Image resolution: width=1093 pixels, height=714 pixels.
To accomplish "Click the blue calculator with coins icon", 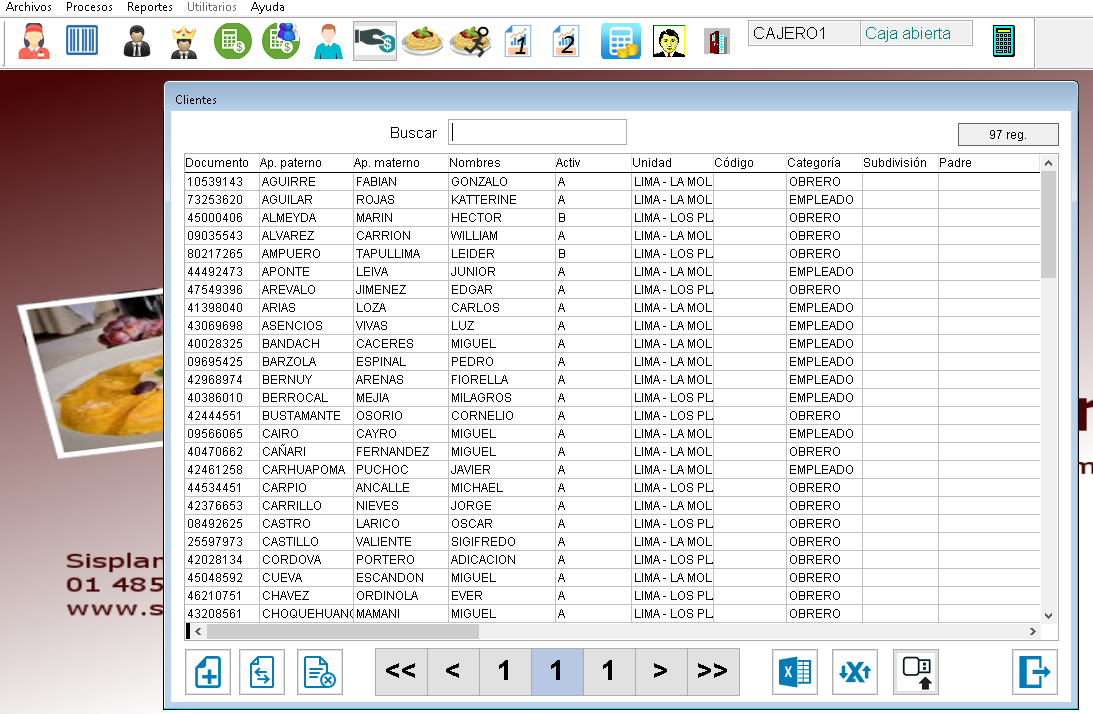I will pyautogui.click(x=620, y=41).
